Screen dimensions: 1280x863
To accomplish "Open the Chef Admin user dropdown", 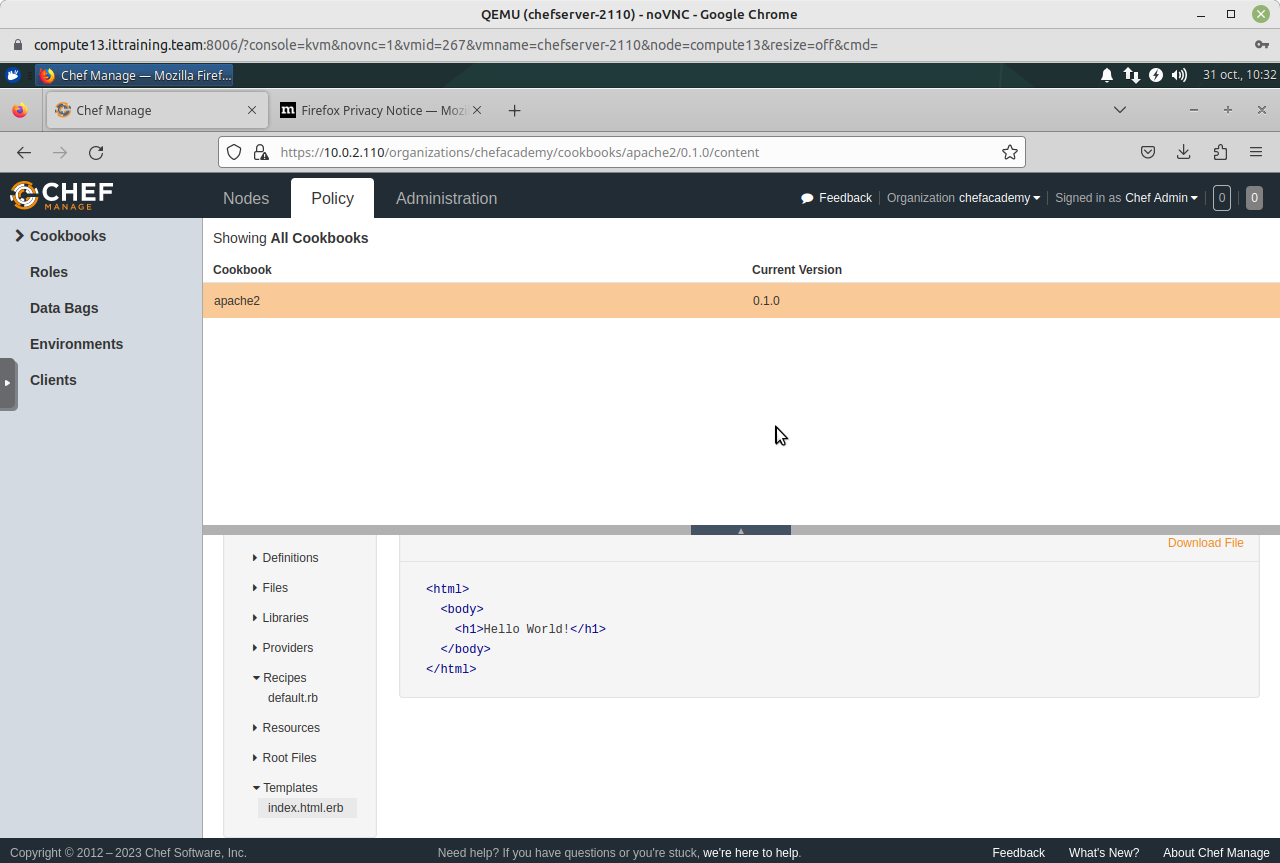I will [x=1160, y=198].
